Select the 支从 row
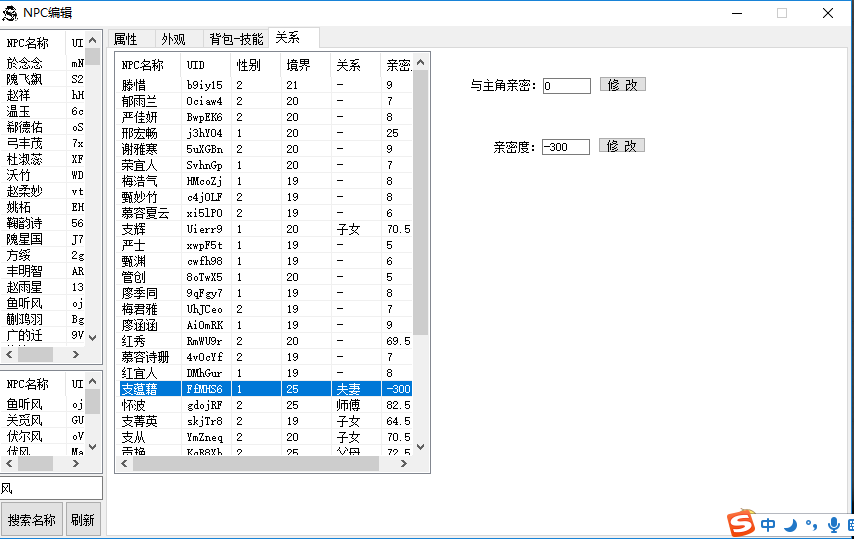This screenshot has height=539, width=854. click(x=266, y=437)
